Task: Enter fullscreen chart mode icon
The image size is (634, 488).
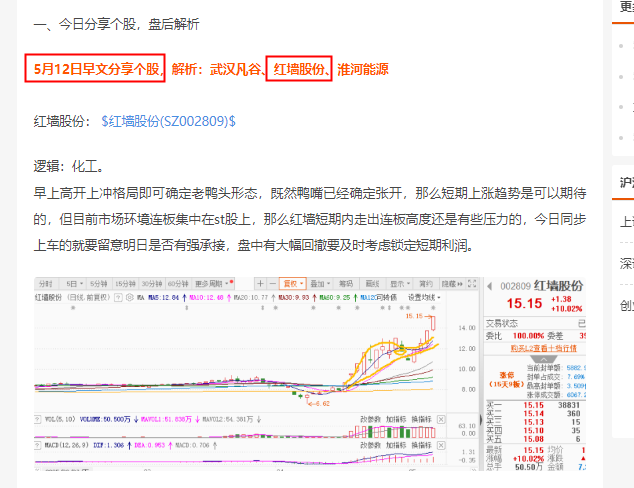Action: tap(472, 284)
